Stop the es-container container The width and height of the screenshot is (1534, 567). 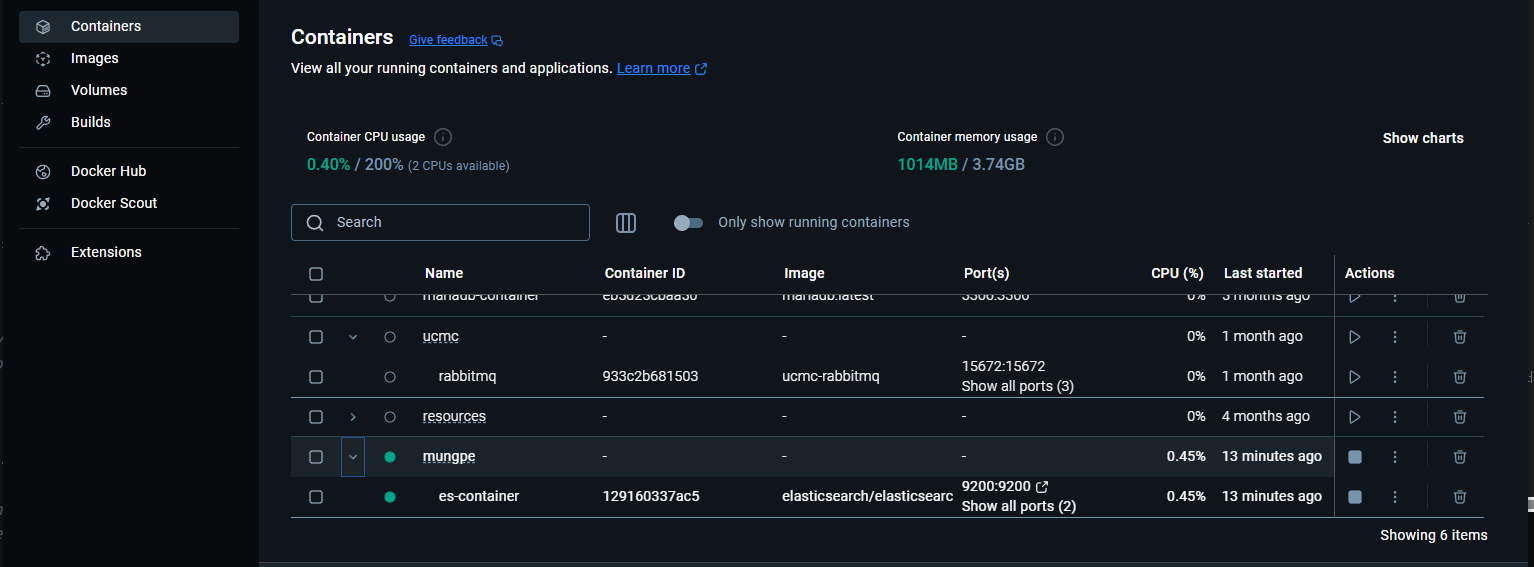click(x=1355, y=497)
